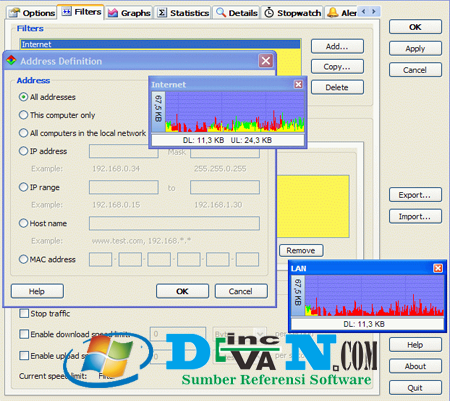Click the Details magnifier icon
Image resolution: width=450 pixels, height=401 pixels.
pyautogui.click(x=221, y=13)
